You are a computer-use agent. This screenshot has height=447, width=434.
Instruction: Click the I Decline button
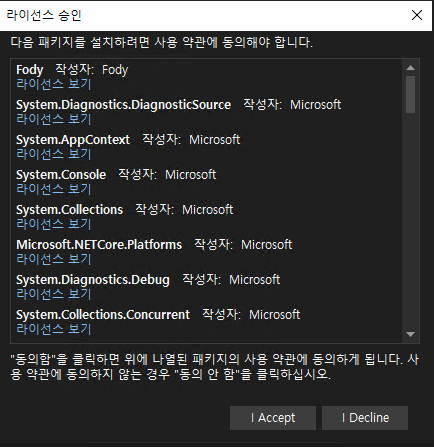(365, 418)
